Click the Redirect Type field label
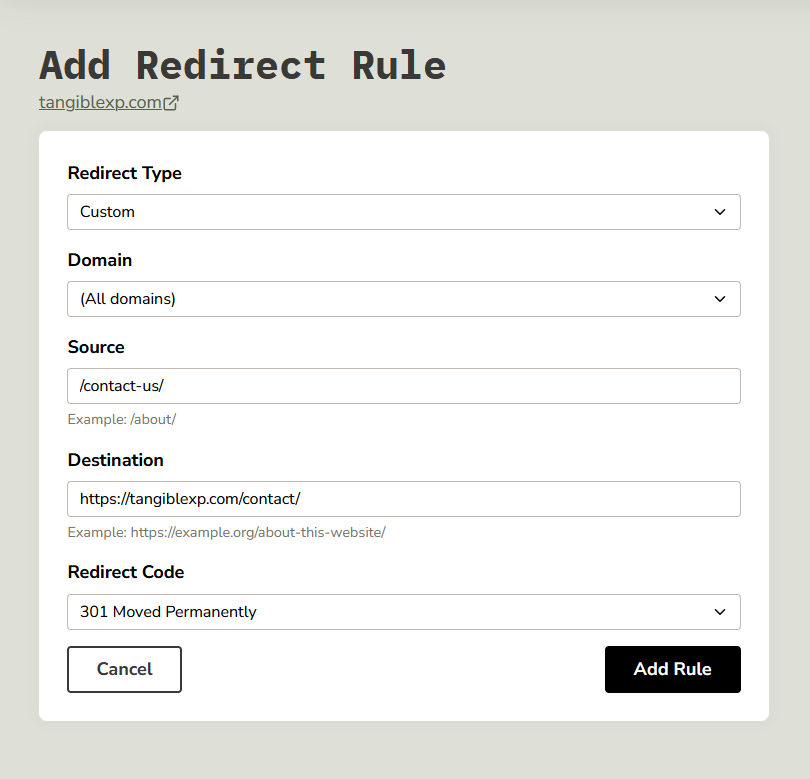Viewport: 810px width, 779px height. (x=124, y=173)
